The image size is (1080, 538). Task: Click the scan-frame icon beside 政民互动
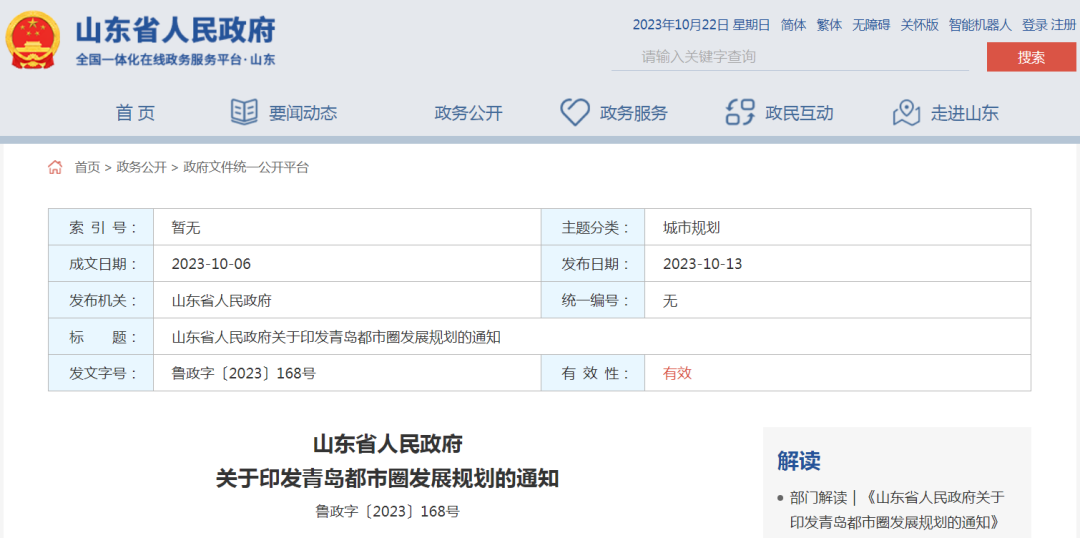(740, 112)
